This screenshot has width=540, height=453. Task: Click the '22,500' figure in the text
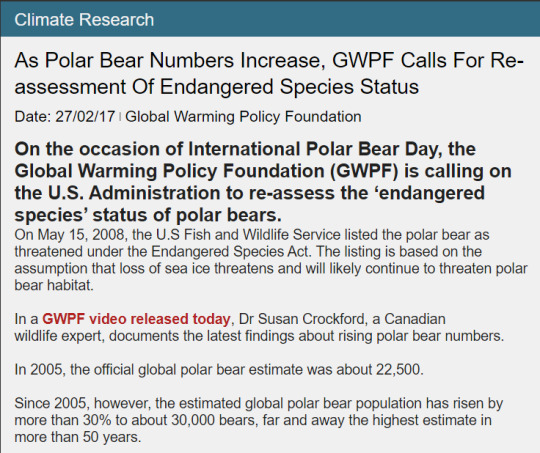tap(398, 370)
